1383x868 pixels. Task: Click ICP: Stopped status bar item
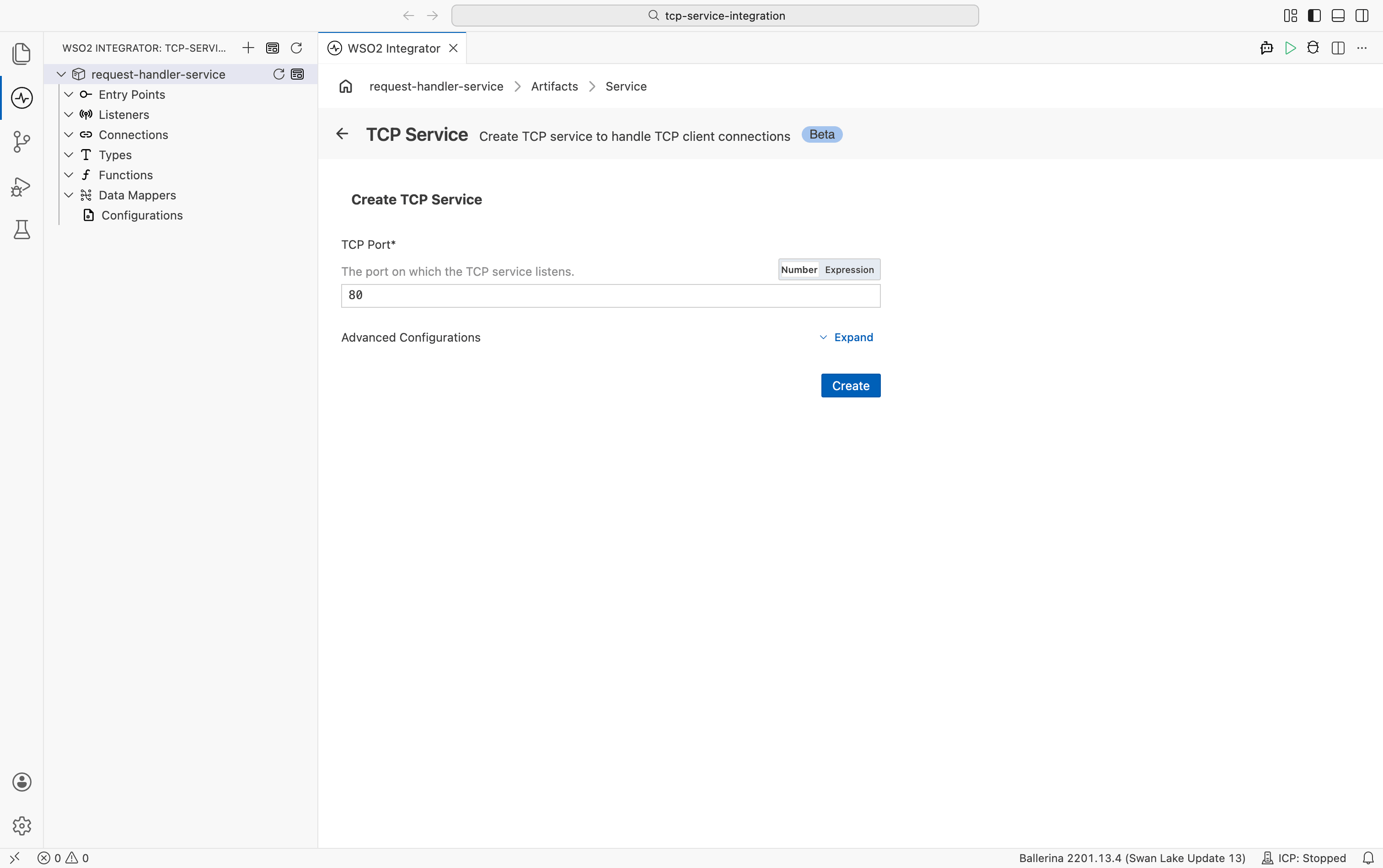tap(1303, 857)
